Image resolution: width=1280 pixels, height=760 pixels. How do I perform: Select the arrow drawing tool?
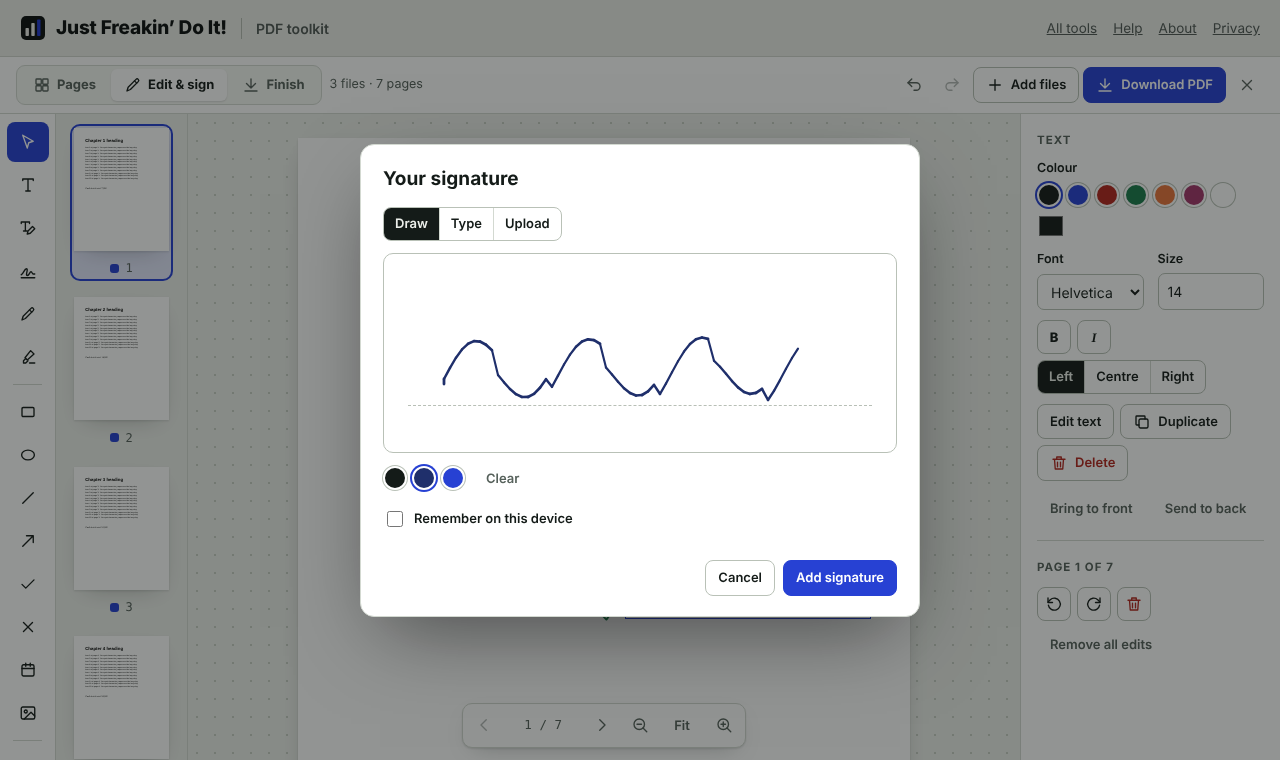tap(28, 541)
